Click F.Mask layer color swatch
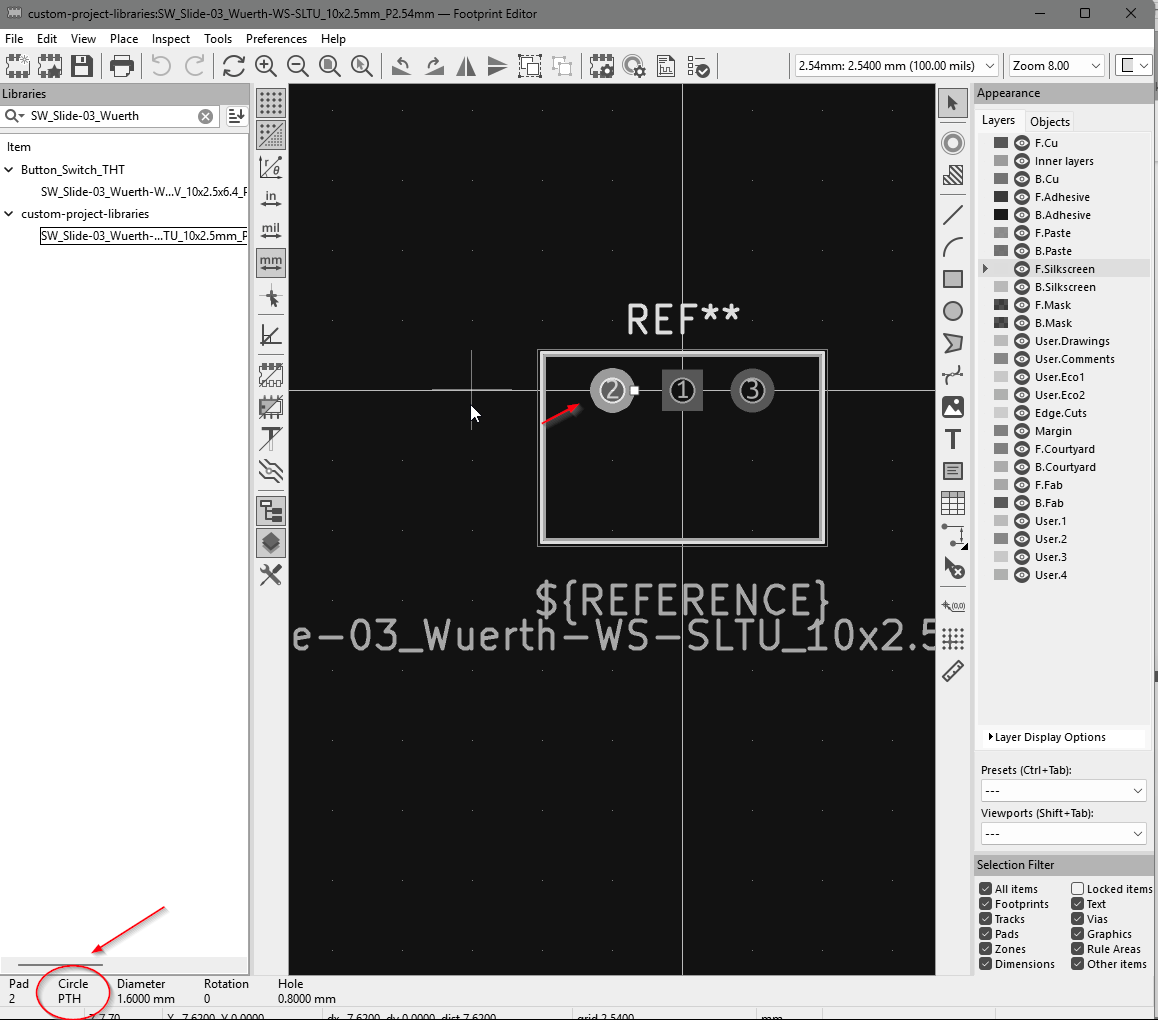 pyautogui.click(x=1001, y=305)
